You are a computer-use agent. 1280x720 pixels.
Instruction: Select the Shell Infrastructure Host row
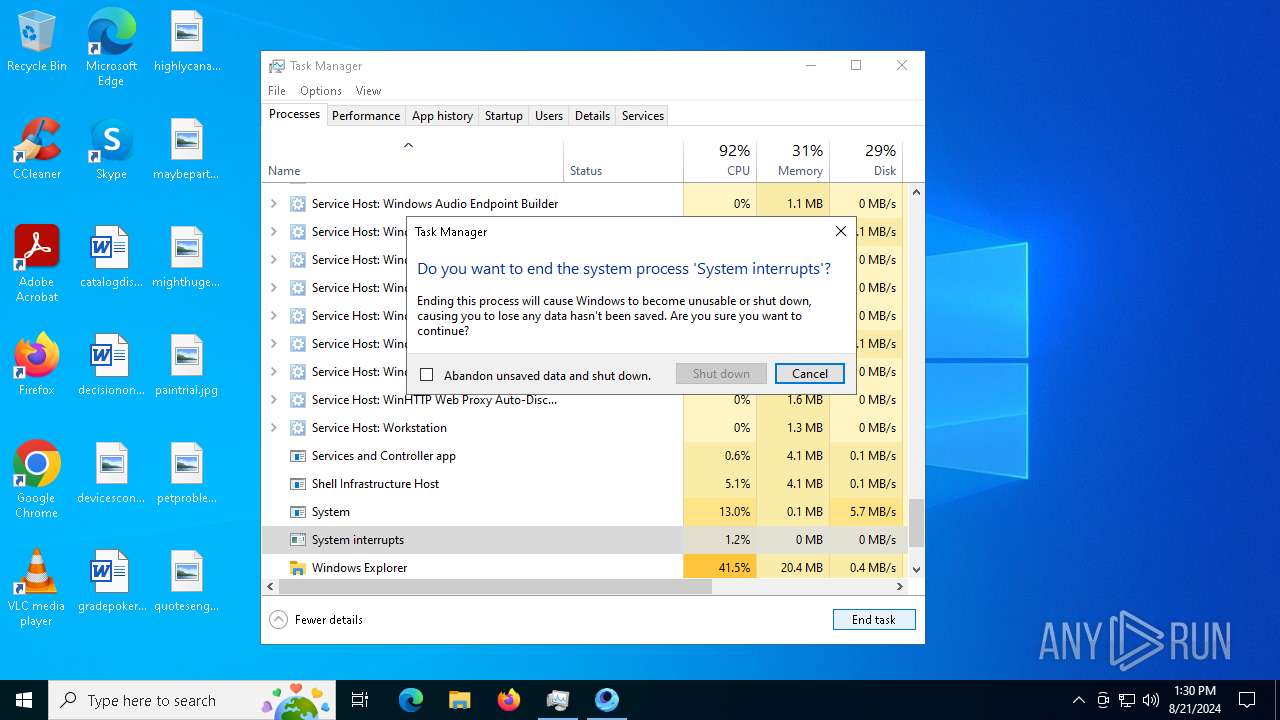(585, 484)
